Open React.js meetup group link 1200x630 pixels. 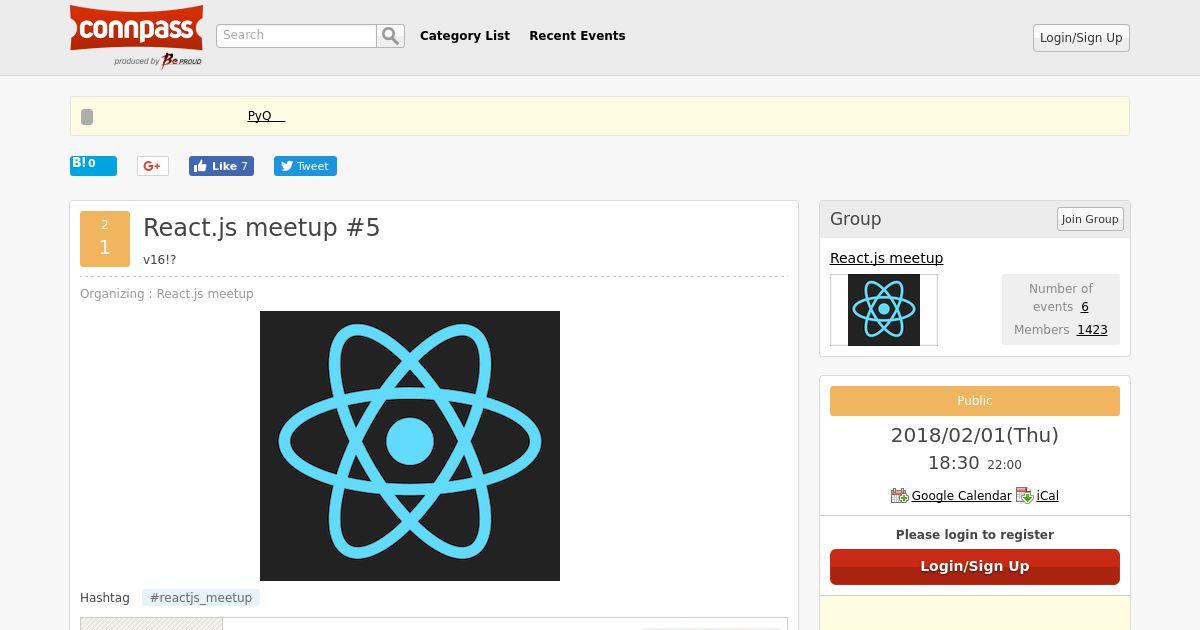886,258
